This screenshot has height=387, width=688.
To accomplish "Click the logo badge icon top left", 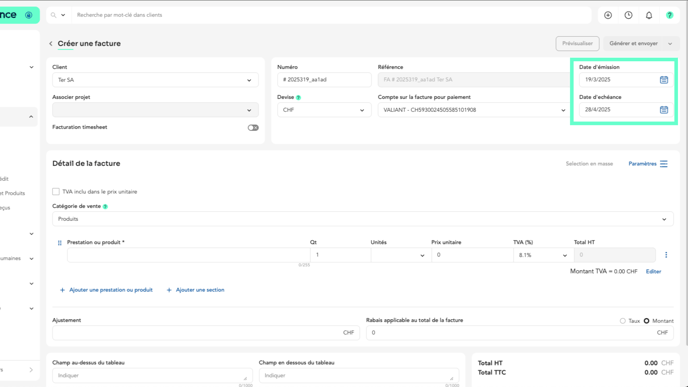I will coord(29,15).
